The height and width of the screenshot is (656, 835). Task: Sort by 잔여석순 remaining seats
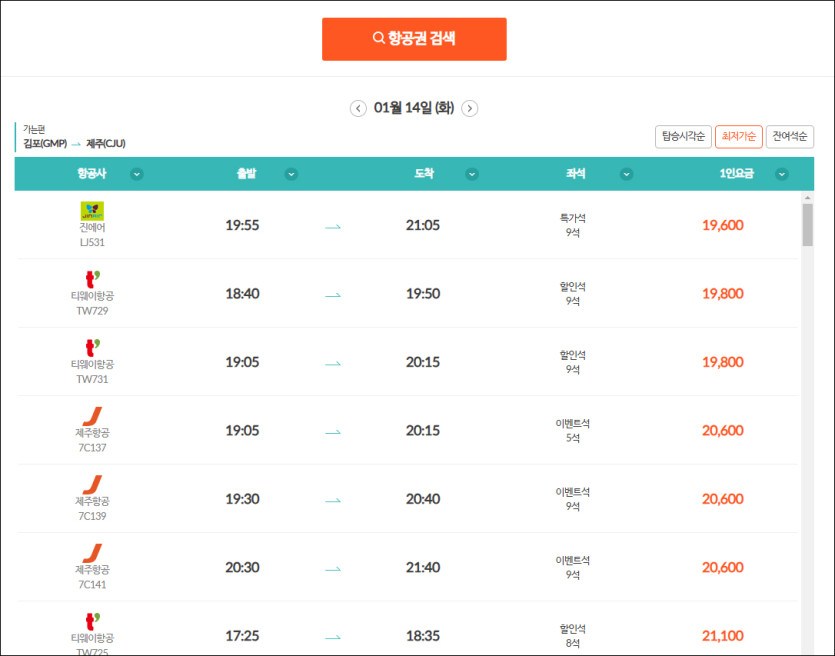click(x=789, y=137)
